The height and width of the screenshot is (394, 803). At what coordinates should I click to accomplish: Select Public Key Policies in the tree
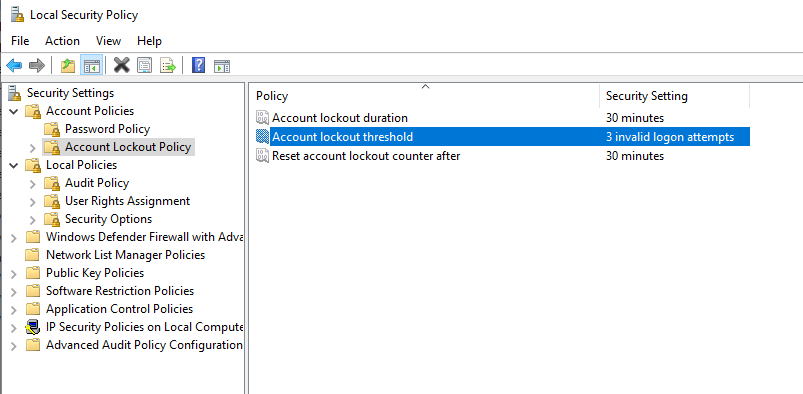(x=95, y=273)
